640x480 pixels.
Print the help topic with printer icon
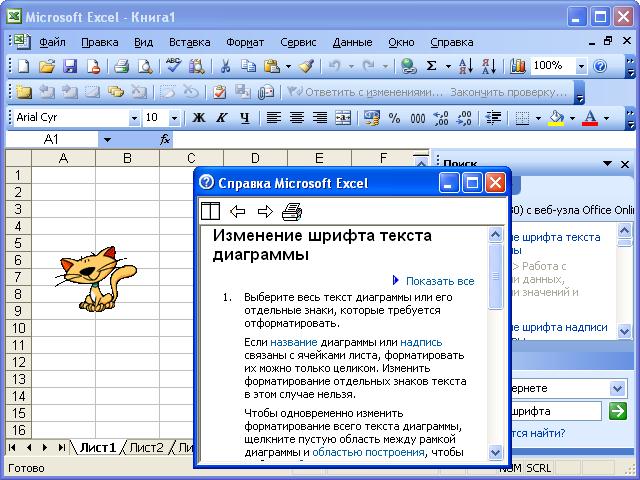292,211
